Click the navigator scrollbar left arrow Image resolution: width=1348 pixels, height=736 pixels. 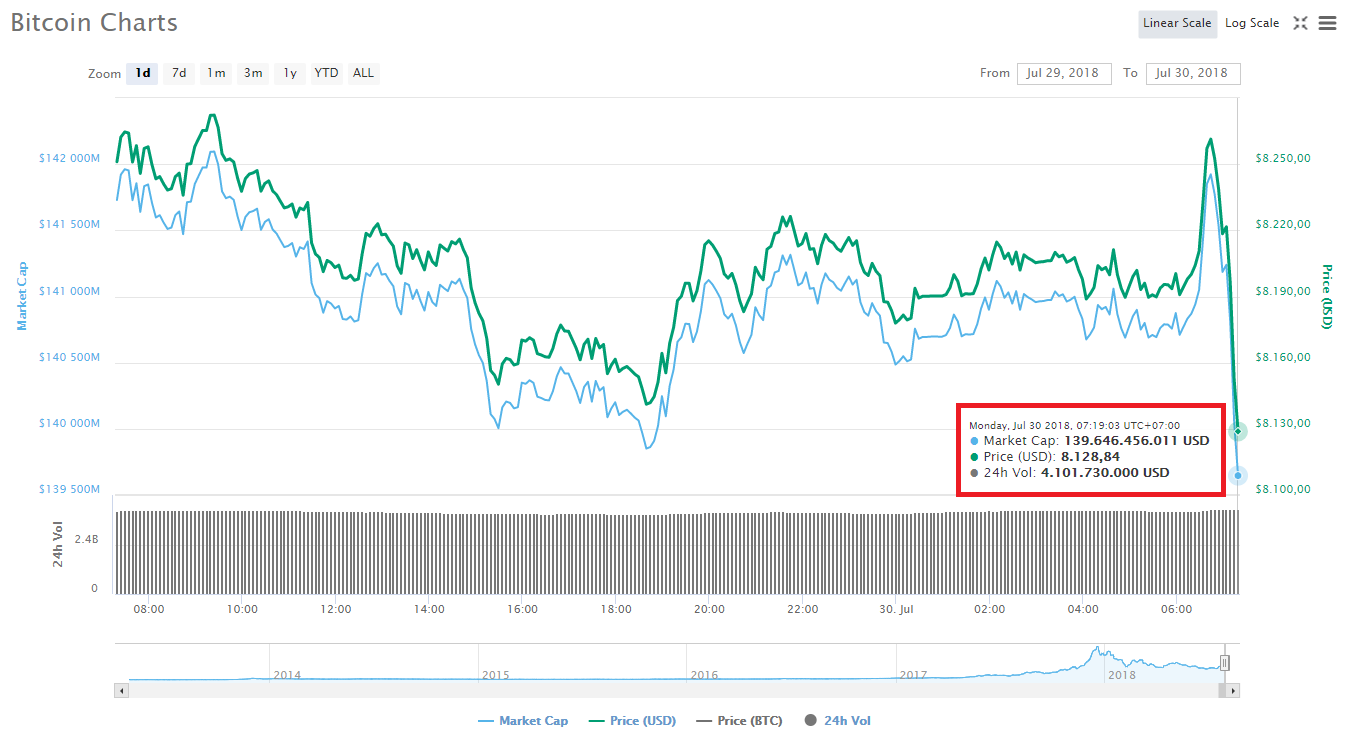pyautogui.click(x=122, y=690)
